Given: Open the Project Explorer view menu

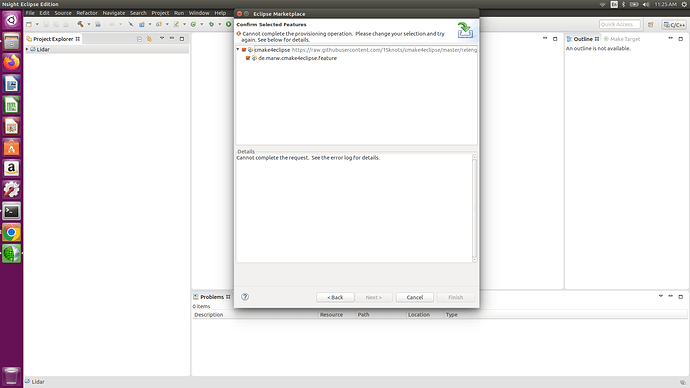Looking at the screenshot, I should tap(161, 39).
